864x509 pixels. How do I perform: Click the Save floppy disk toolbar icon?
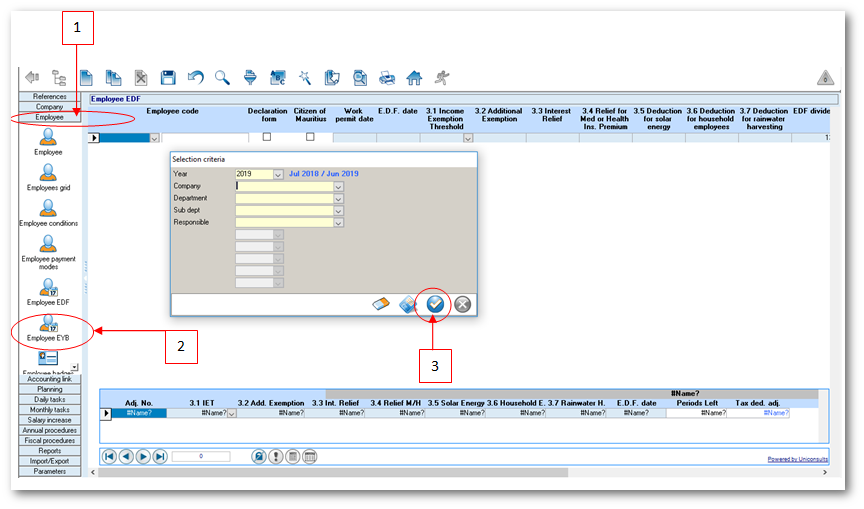point(168,77)
